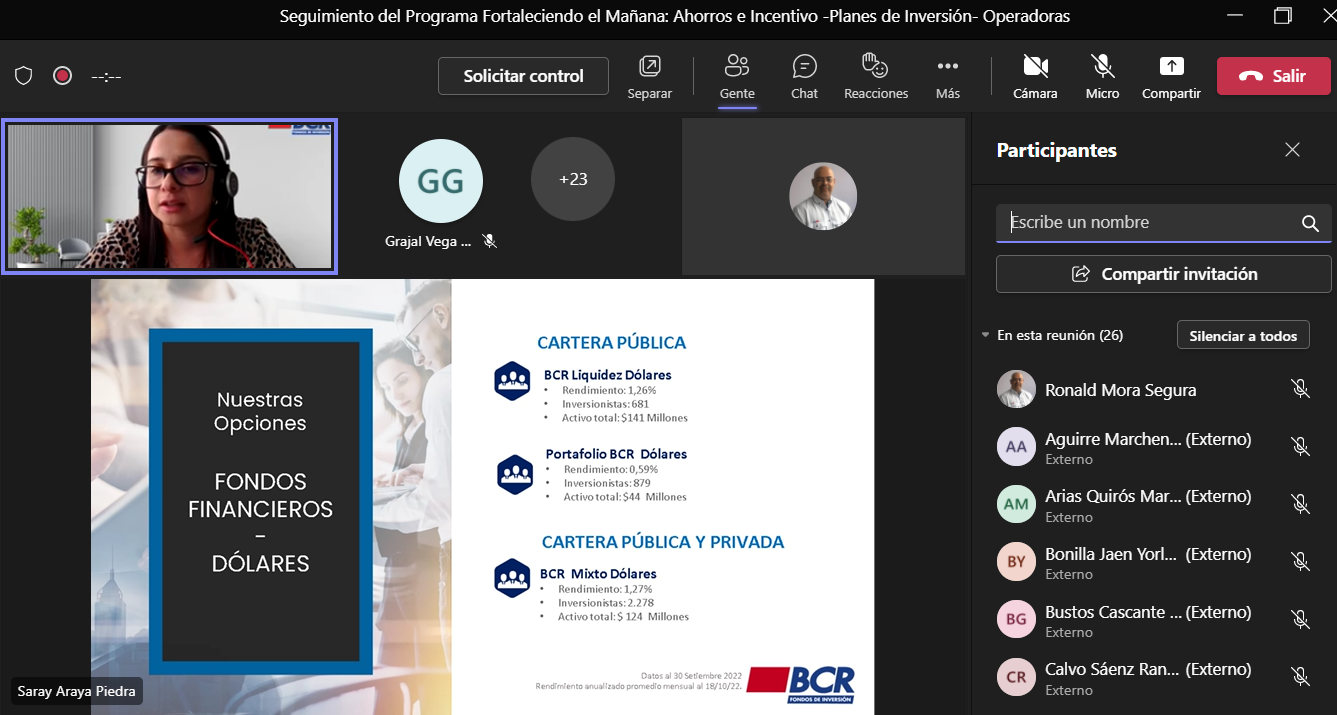Click the CARTERA PÚBLICA heading on slide

click(611, 343)
